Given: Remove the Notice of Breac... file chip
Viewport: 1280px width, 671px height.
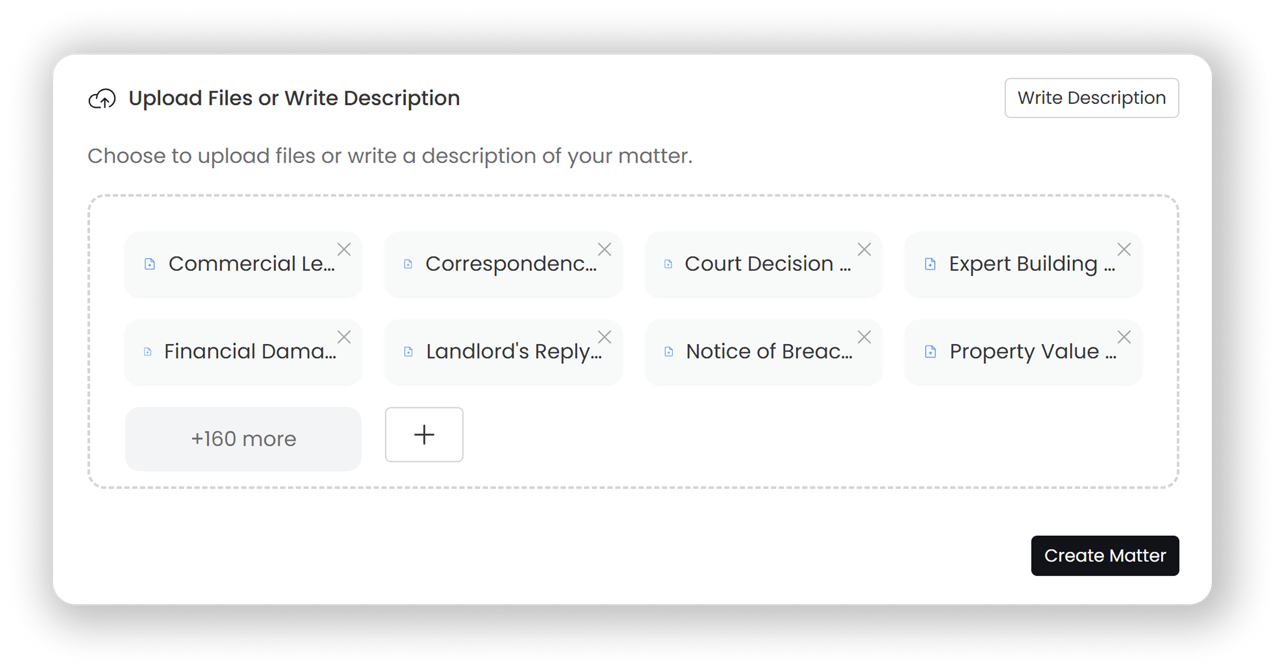Looking at the screenshot, I should (x=864, y=338).
